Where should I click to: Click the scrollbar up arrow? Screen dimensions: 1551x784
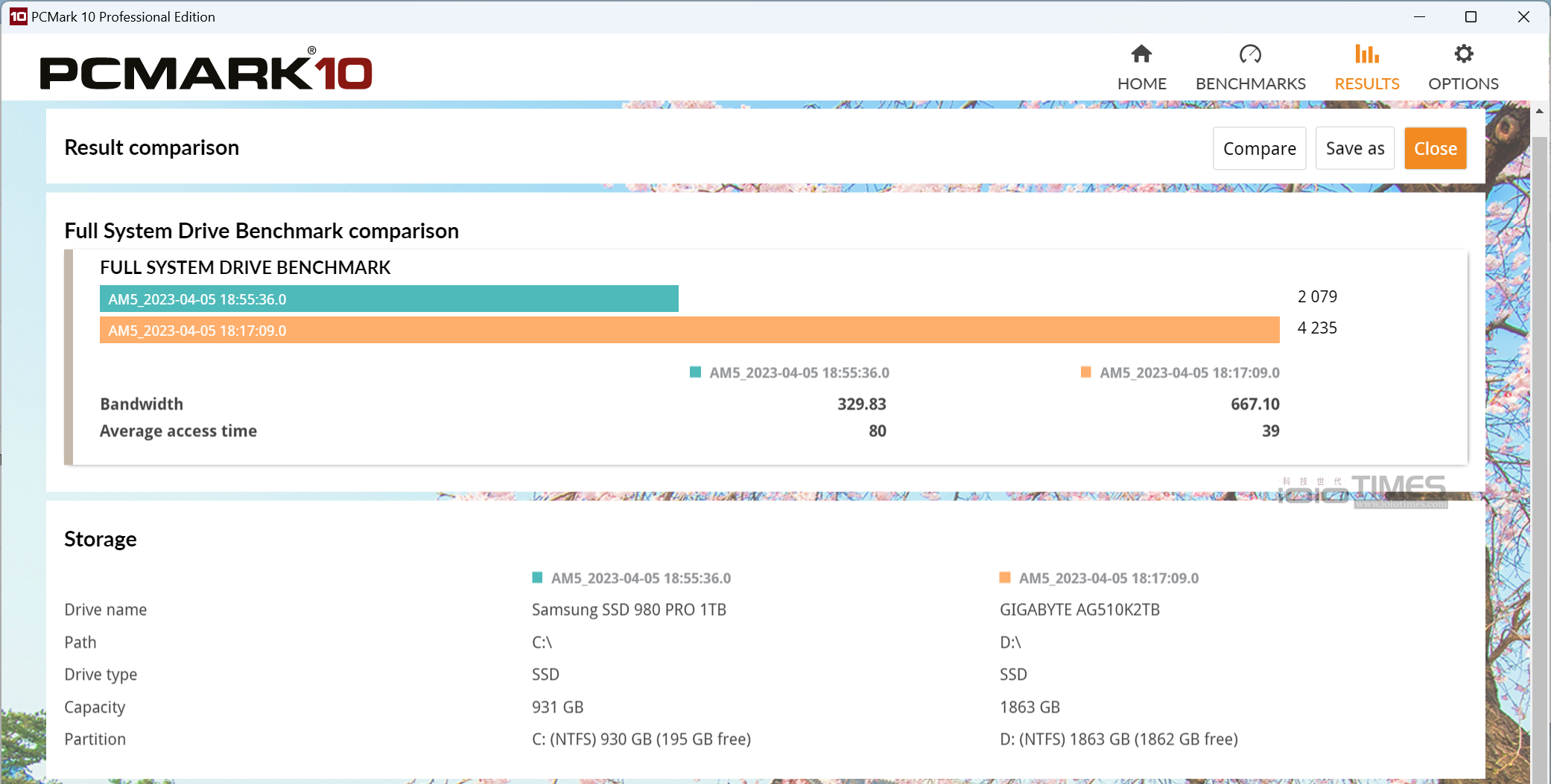(x=1539, y=111)
